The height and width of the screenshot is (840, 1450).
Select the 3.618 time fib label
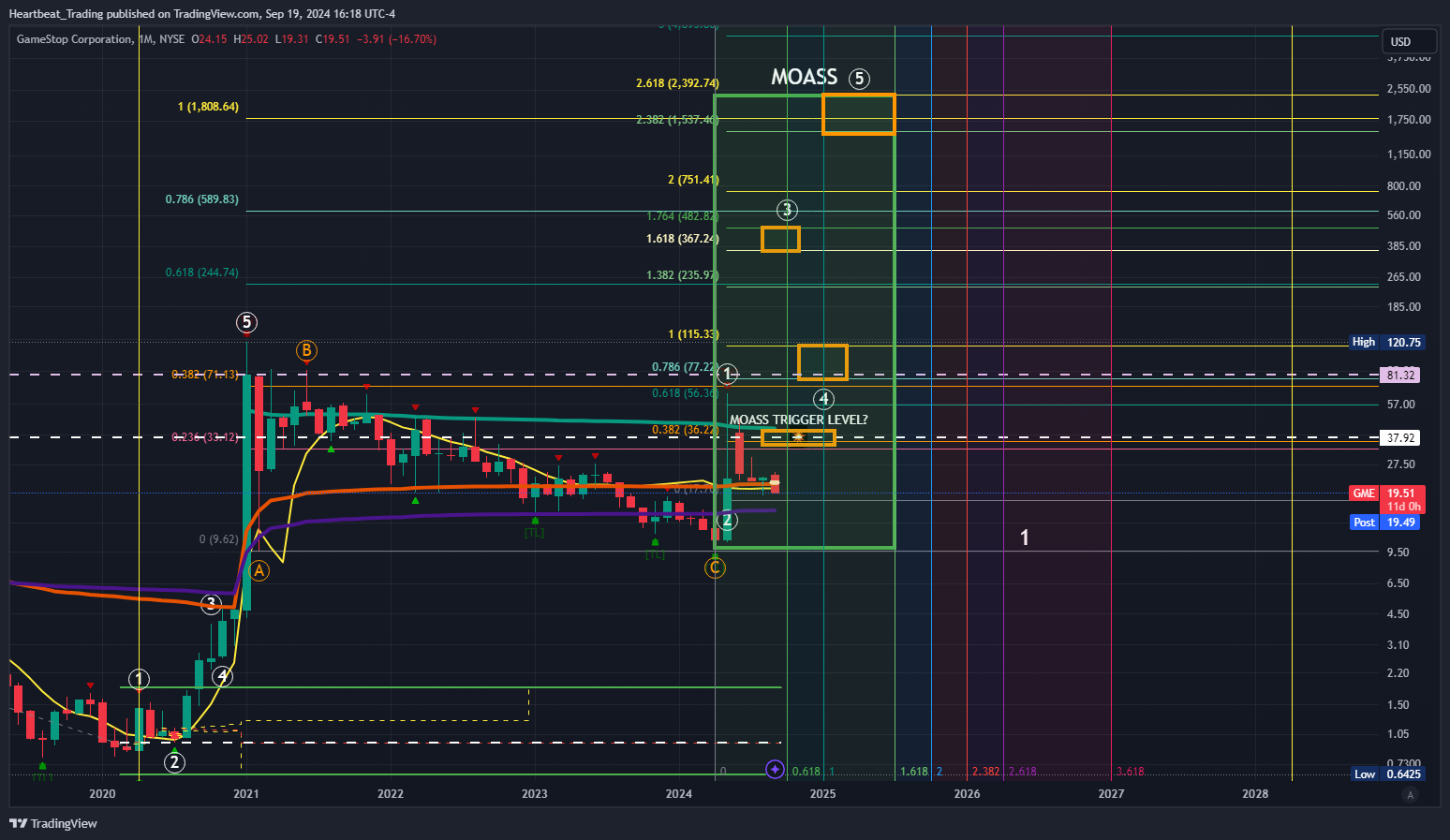pyautogui.click(x=1131, y=772)
